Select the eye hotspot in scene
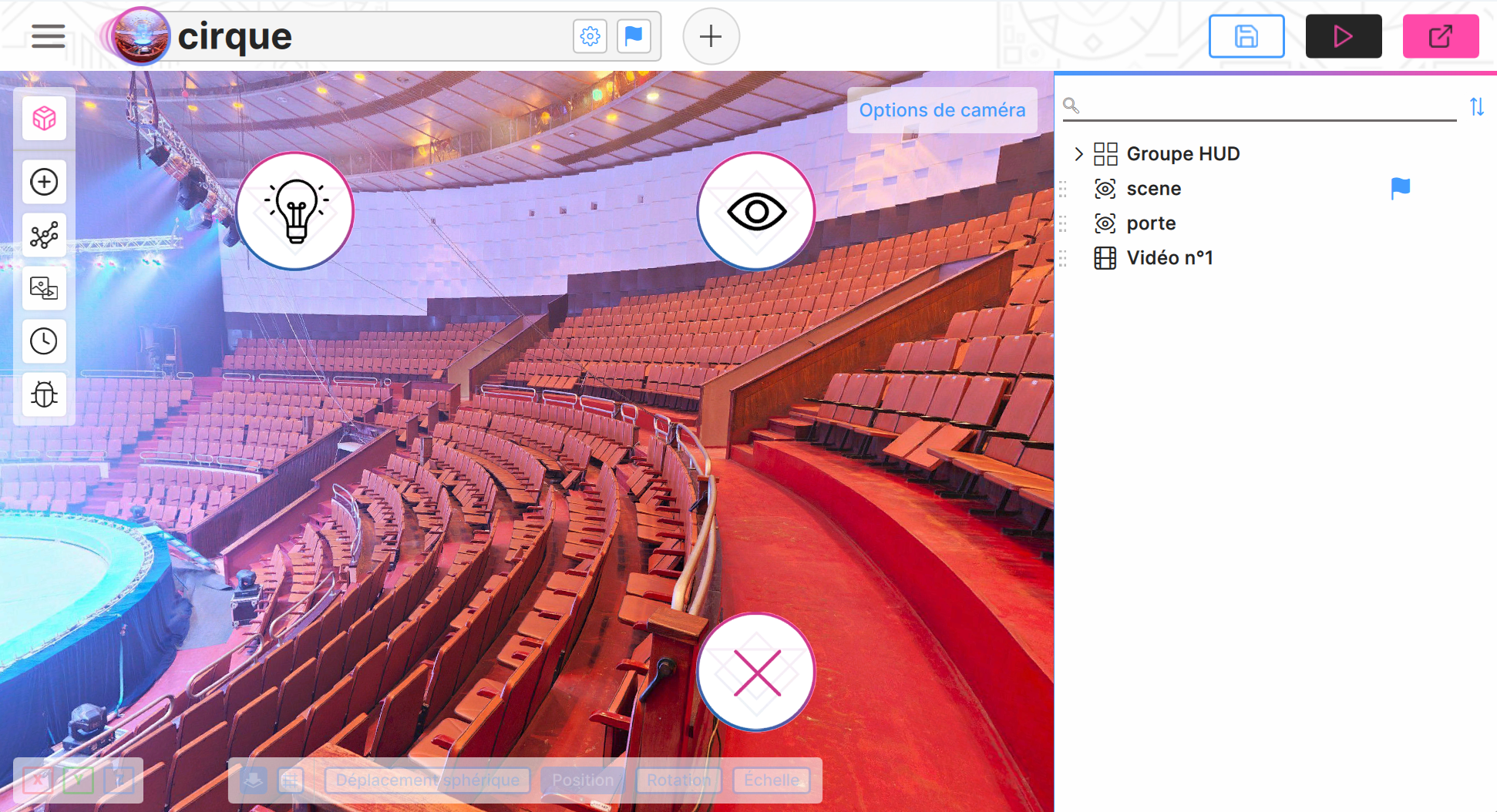 (x=756, y=211)
